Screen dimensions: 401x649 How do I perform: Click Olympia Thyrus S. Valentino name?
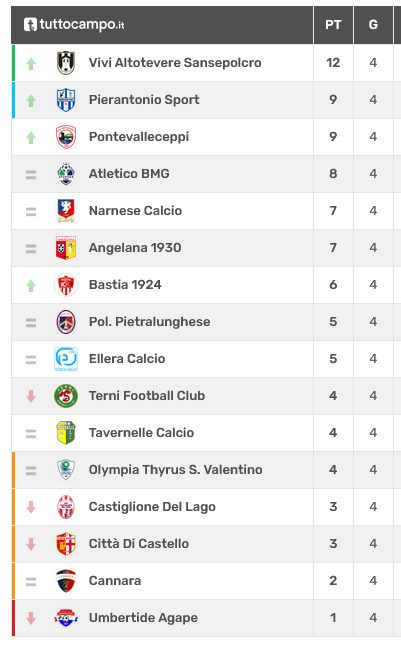[175, 470]
